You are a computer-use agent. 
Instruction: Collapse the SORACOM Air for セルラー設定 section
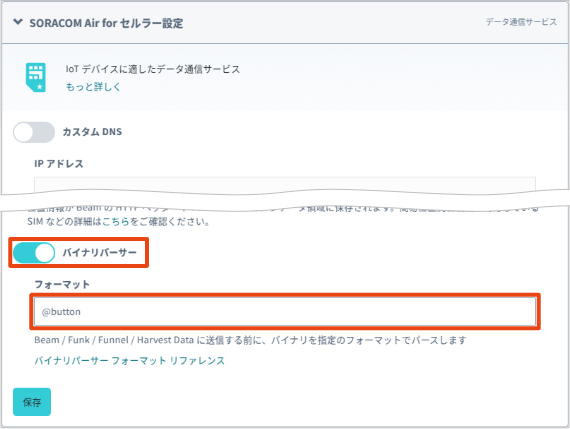[18, 23]
